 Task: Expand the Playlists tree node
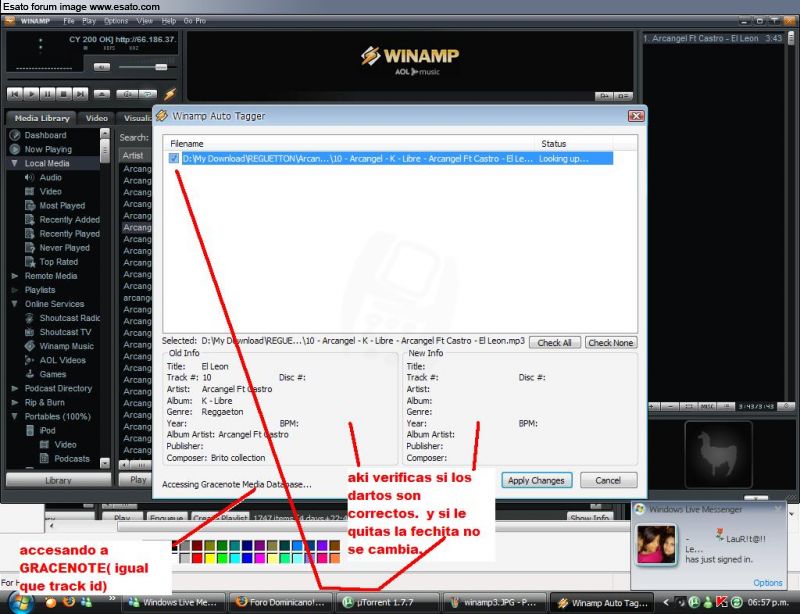pyautogui.click(x=15, y=290)
